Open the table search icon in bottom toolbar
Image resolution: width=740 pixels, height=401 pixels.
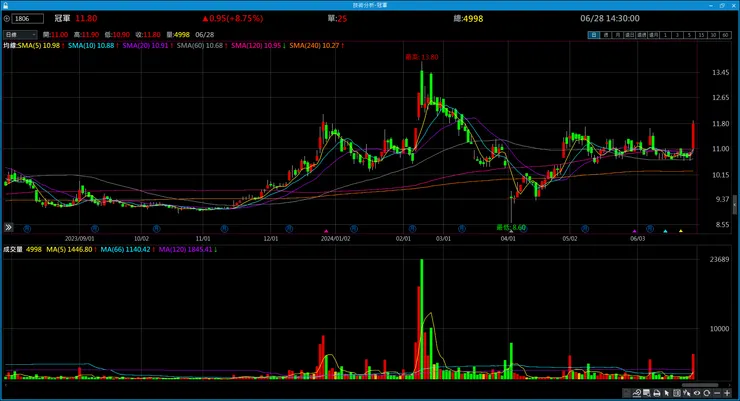(647, 393)
